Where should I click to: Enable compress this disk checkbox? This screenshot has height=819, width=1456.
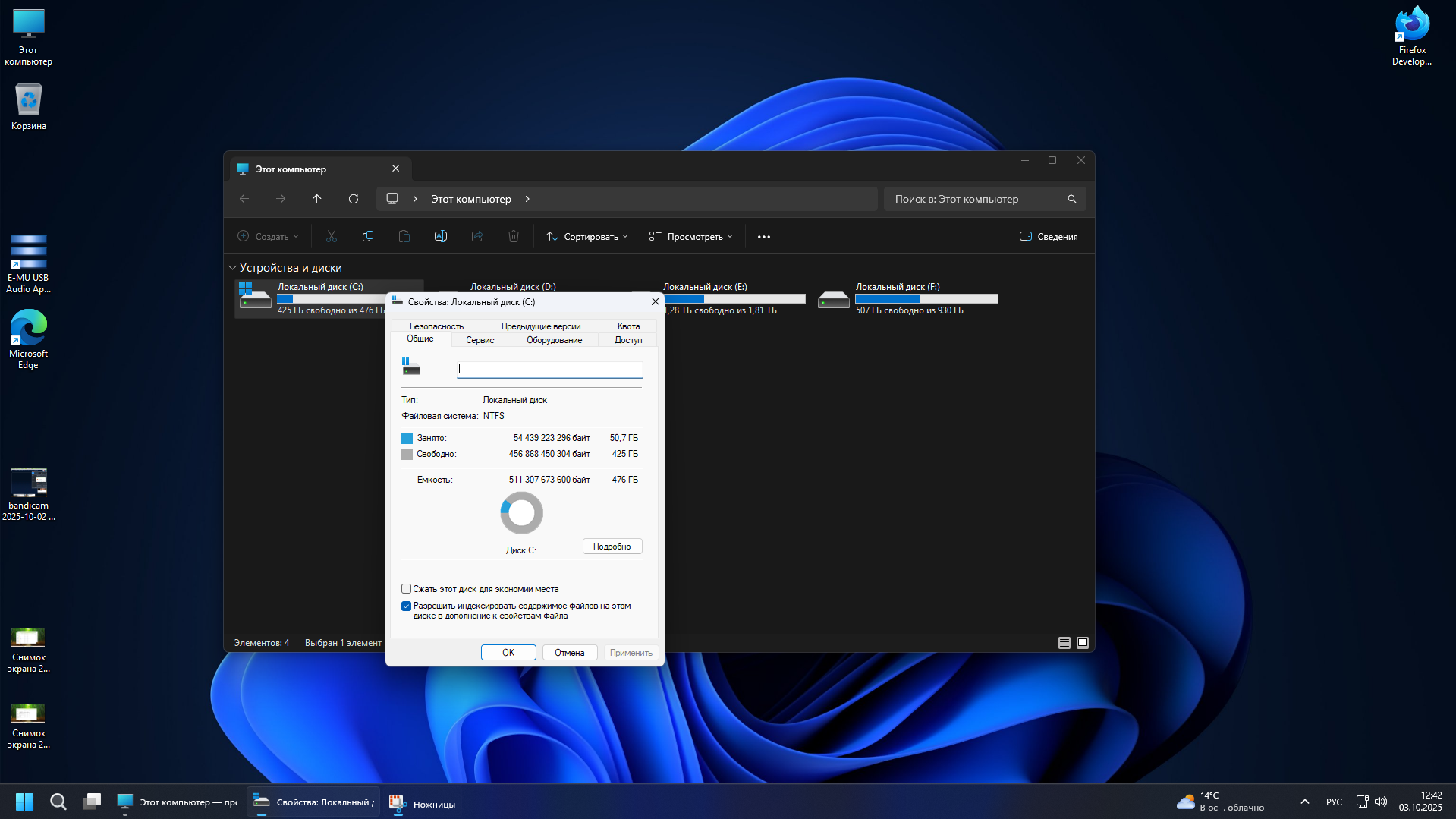tap(406, 589)
